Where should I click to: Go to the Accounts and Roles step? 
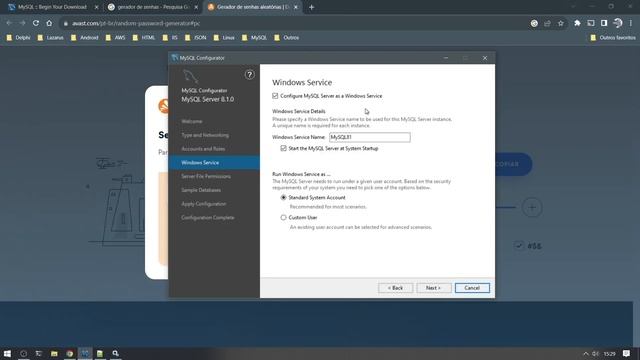(x=203, y=149)
